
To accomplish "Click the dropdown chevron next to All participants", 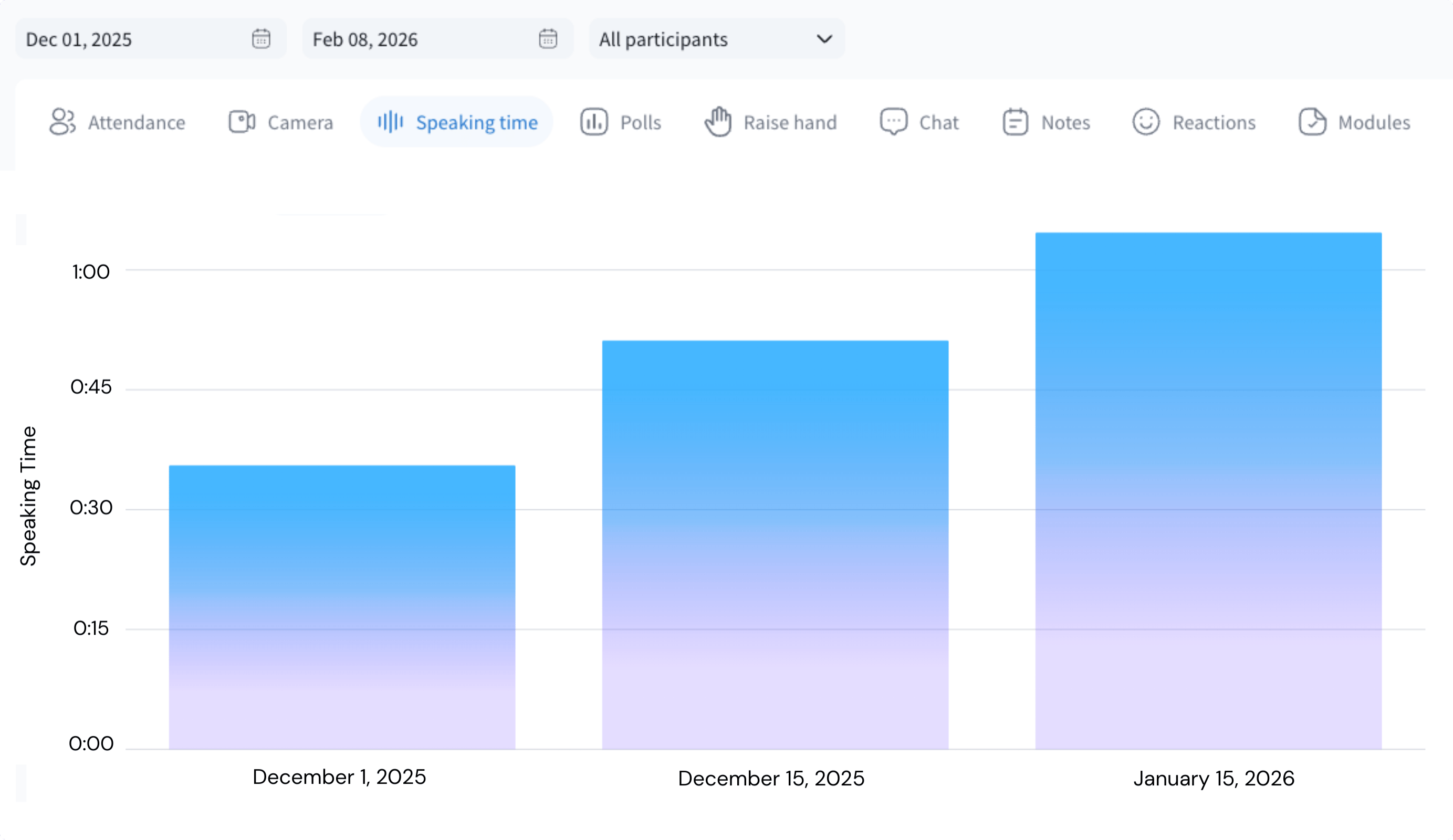I will (824, 39).
